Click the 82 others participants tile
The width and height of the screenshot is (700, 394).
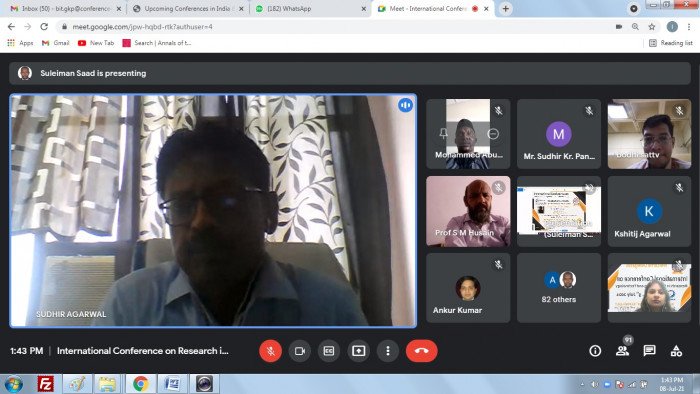point(558,288)
